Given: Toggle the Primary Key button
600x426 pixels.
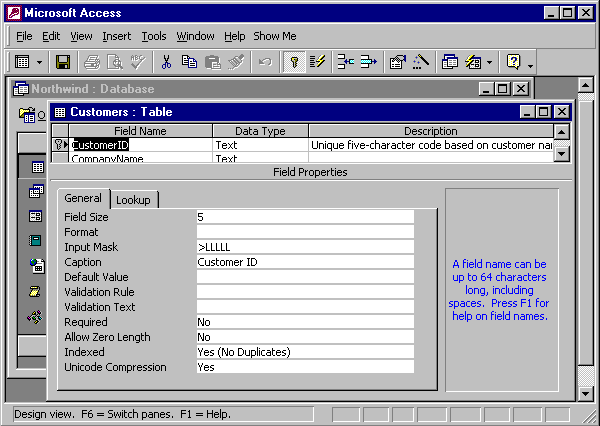Looking at the screenshot, I should tap(294, 62).
